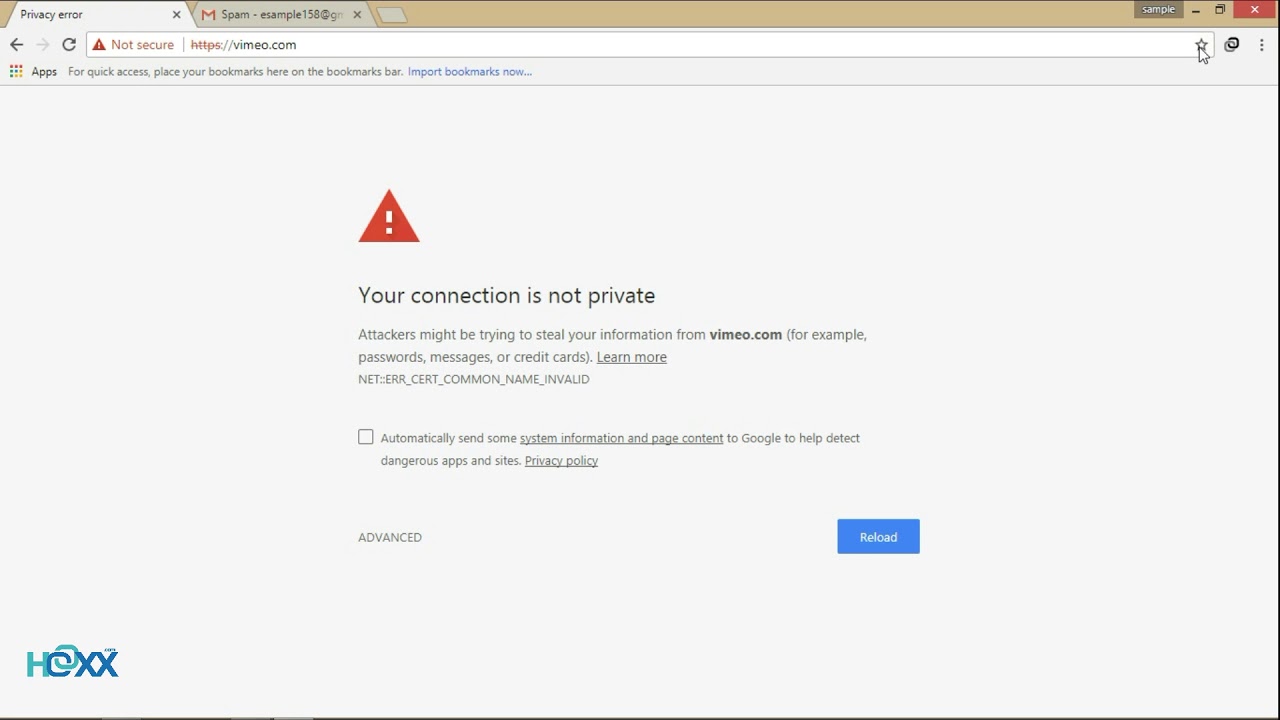Open the Apps grid shortcut
The width and height of the screenshot is (1280, 720).
[x=33, y=71]
